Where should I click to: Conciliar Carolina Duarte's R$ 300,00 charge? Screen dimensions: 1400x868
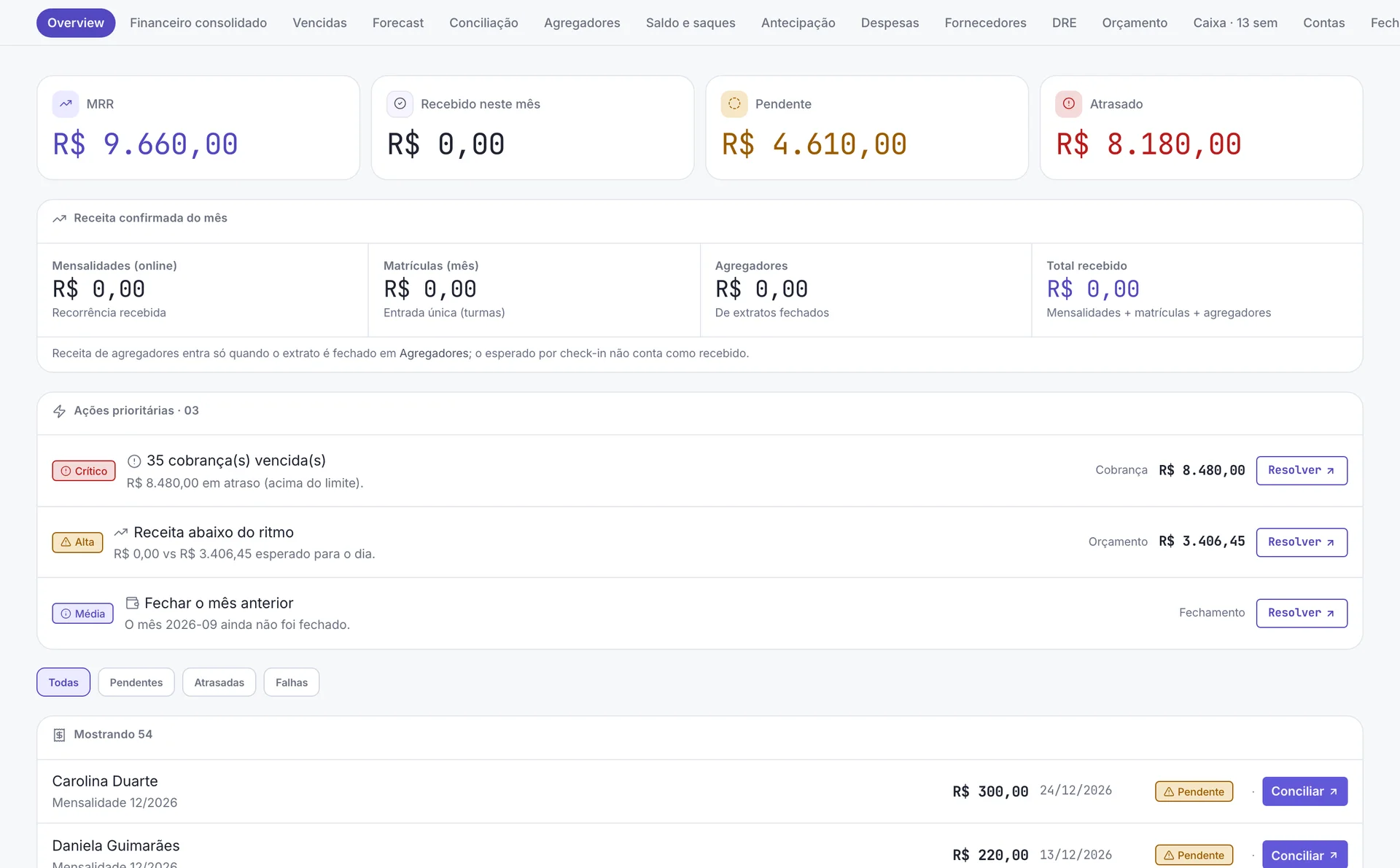coord(1304,791)
